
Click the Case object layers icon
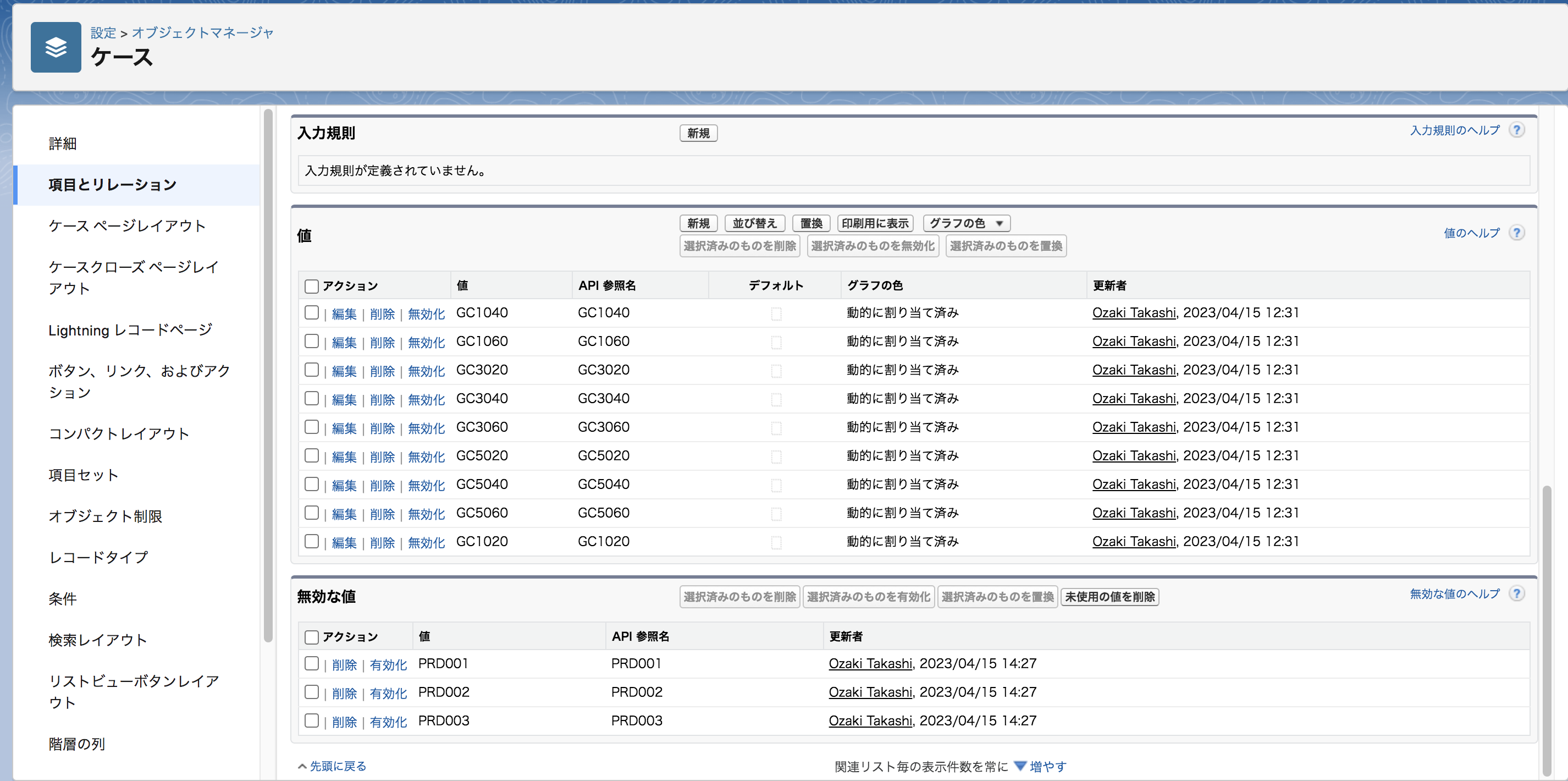pos(56,47)
